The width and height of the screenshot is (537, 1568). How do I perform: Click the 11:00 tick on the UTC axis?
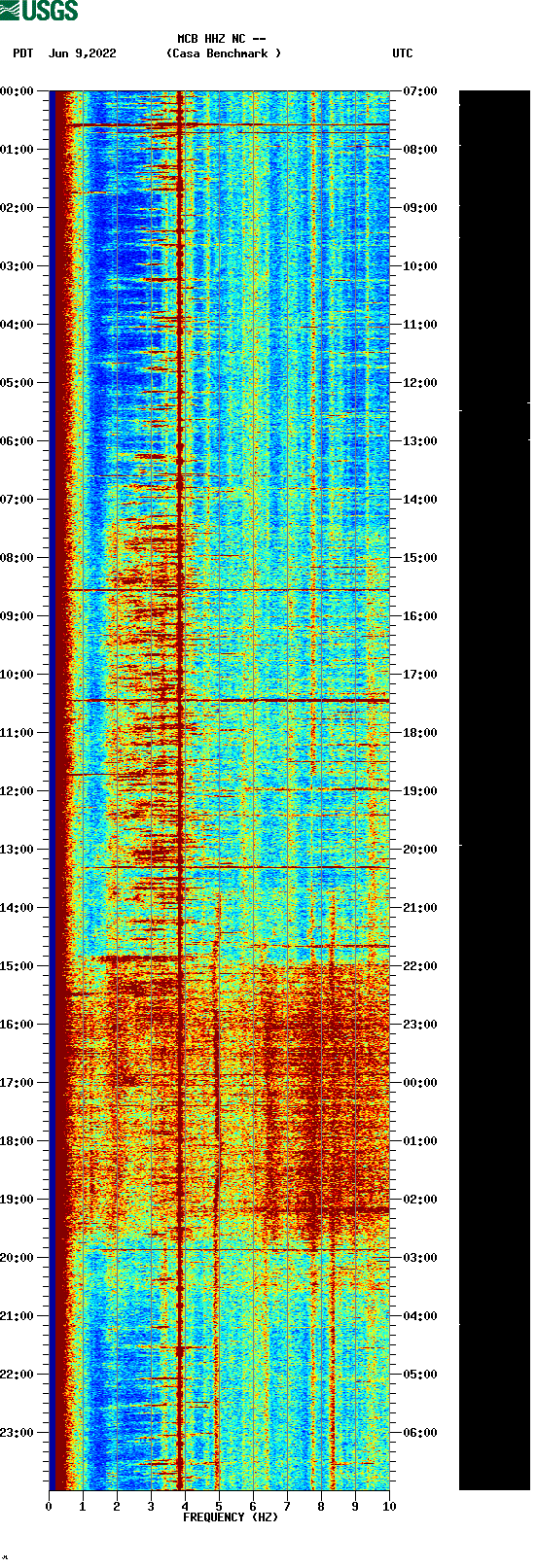tap(420, 324)
